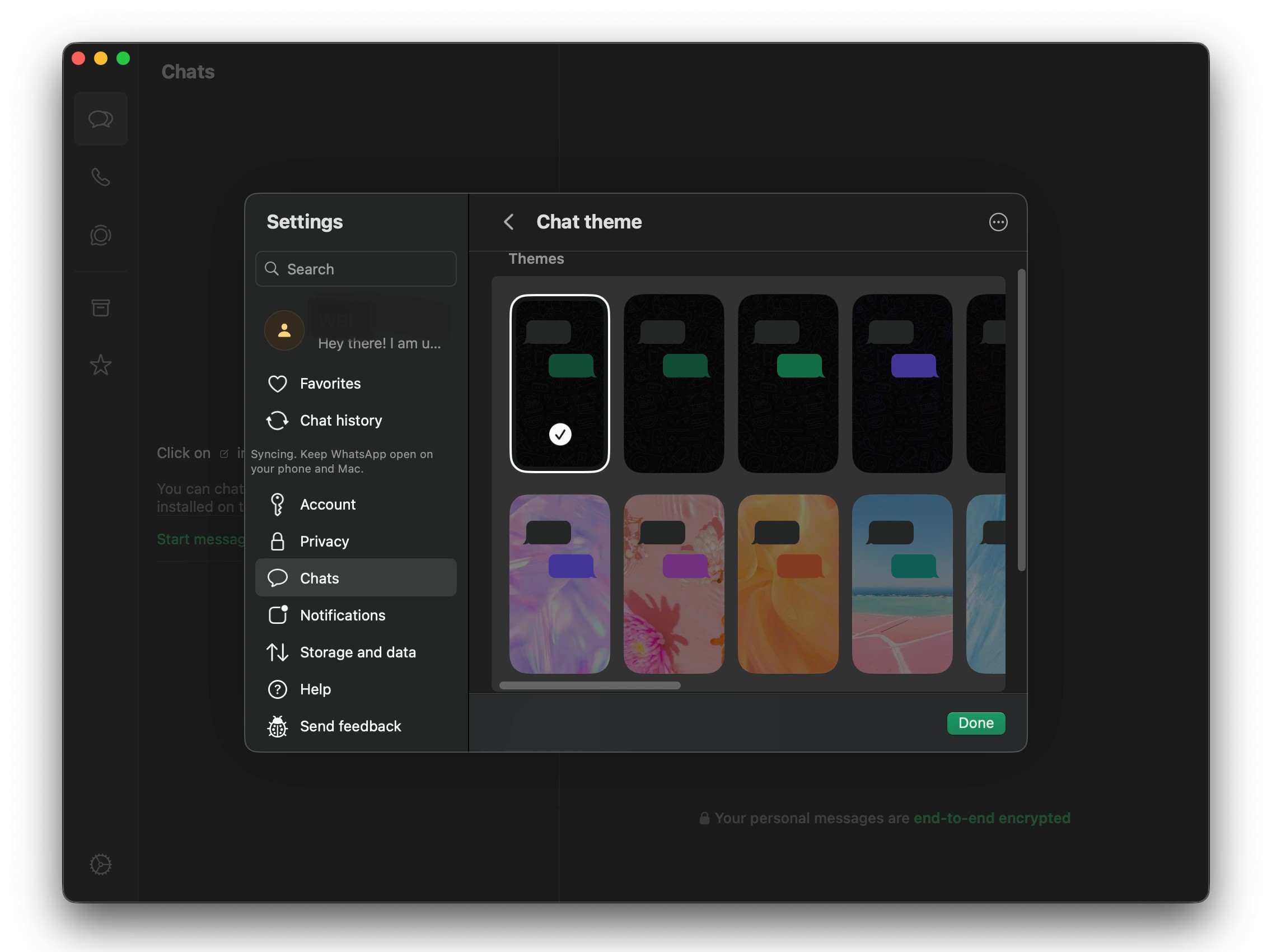This screenshot has width=1272, height=952.
Task: Open Privacy settings via the lock icon
Action: click(x=278, y=542)
